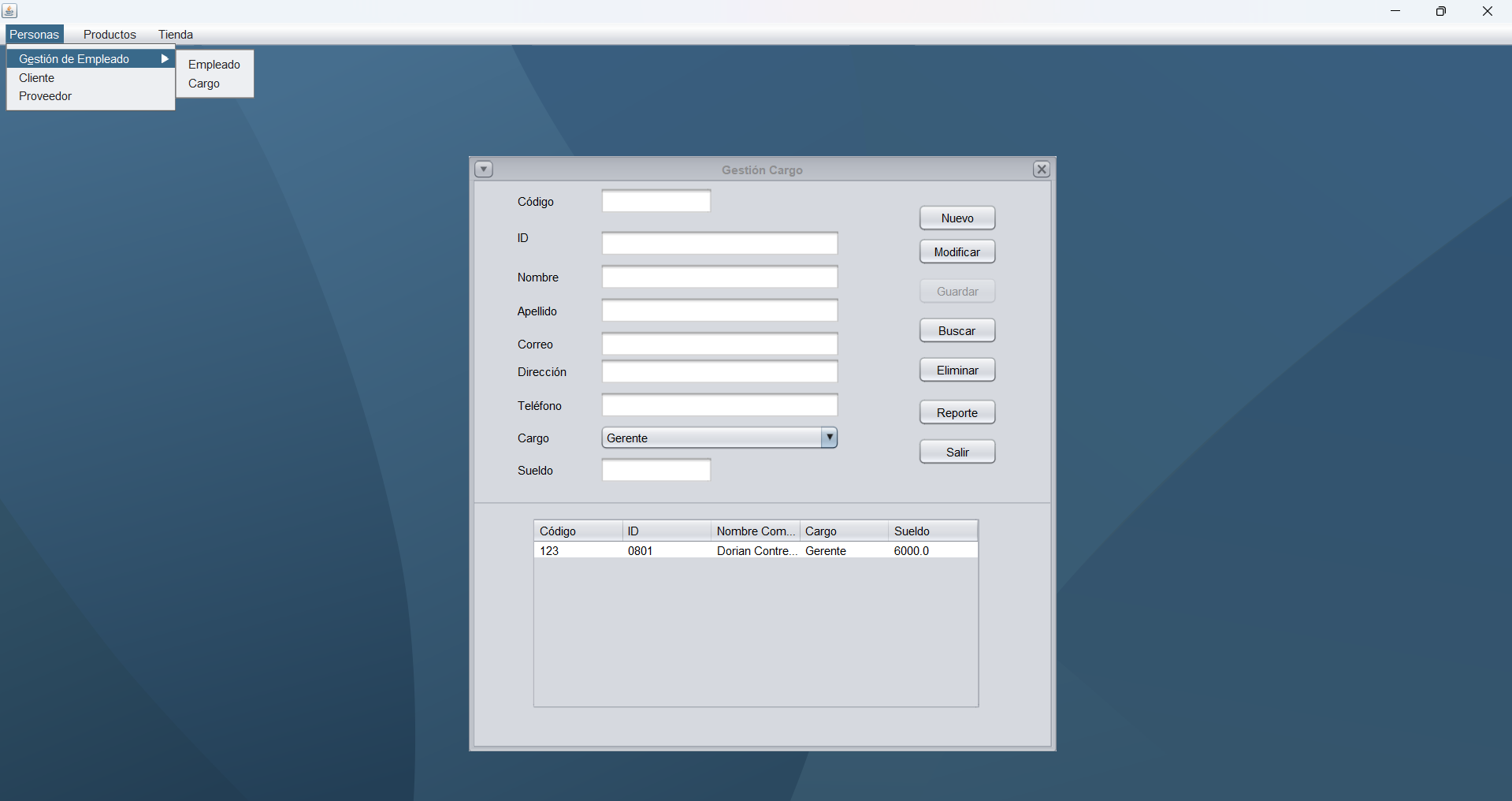Click the Nuevo button
Viewport: 1512px width, 801px height.
click(957, 218)
